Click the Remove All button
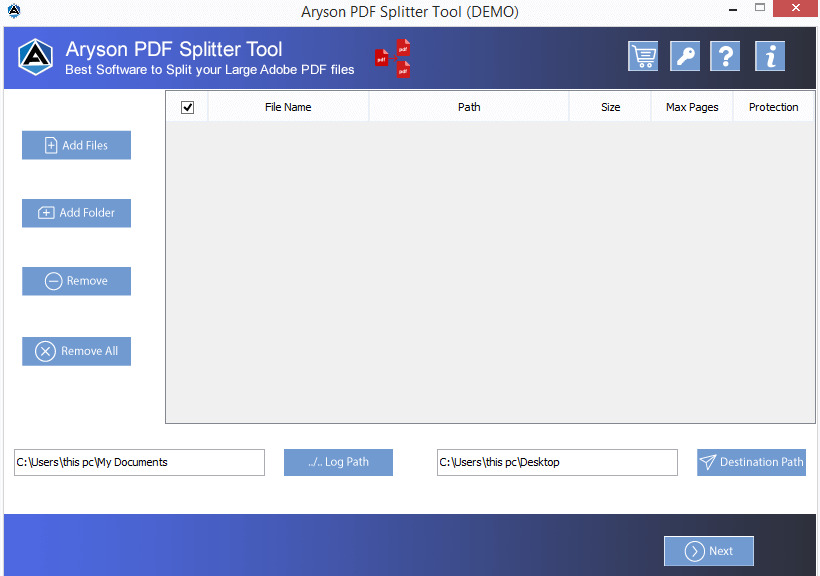The width and height of the screenshot is (820, 576). pyautogui.click(x=76, y=351)
